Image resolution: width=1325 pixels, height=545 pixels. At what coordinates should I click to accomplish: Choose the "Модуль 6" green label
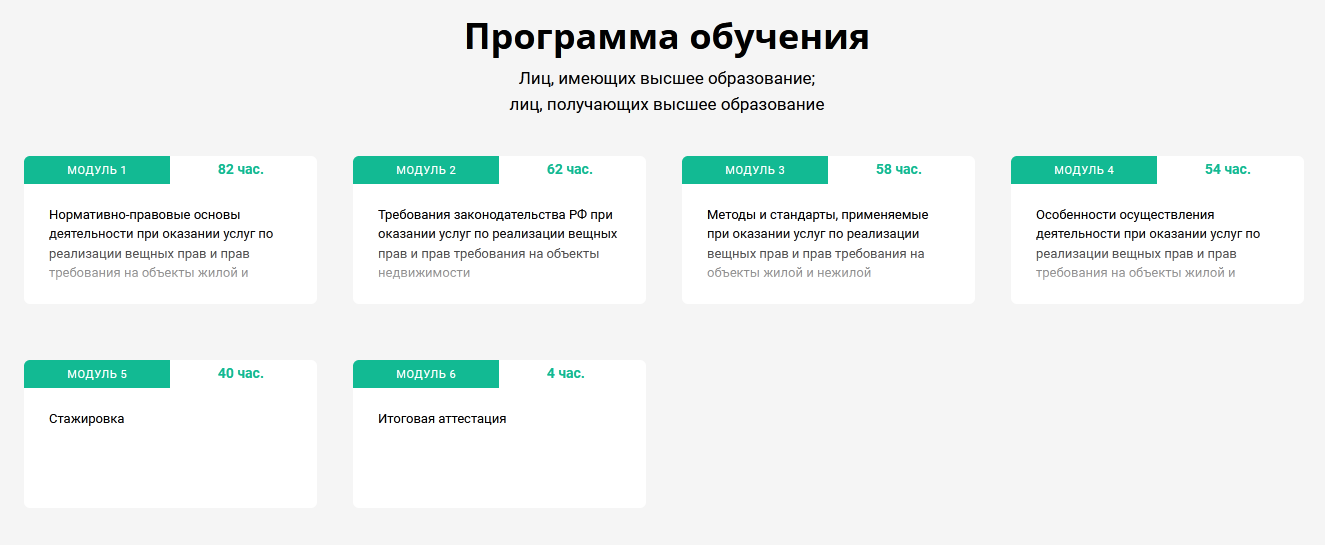point(426,374)
